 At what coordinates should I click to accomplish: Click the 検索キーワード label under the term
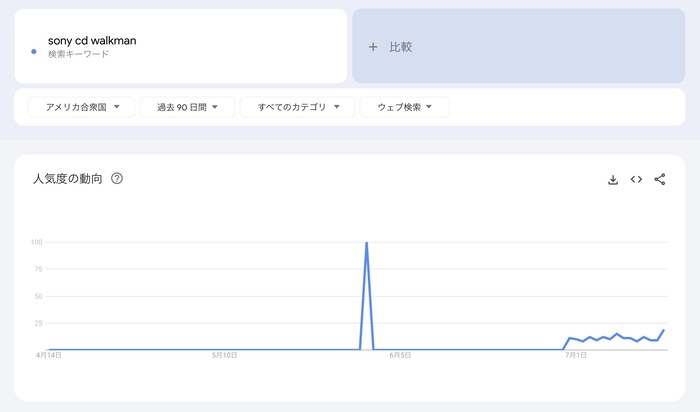78,54
